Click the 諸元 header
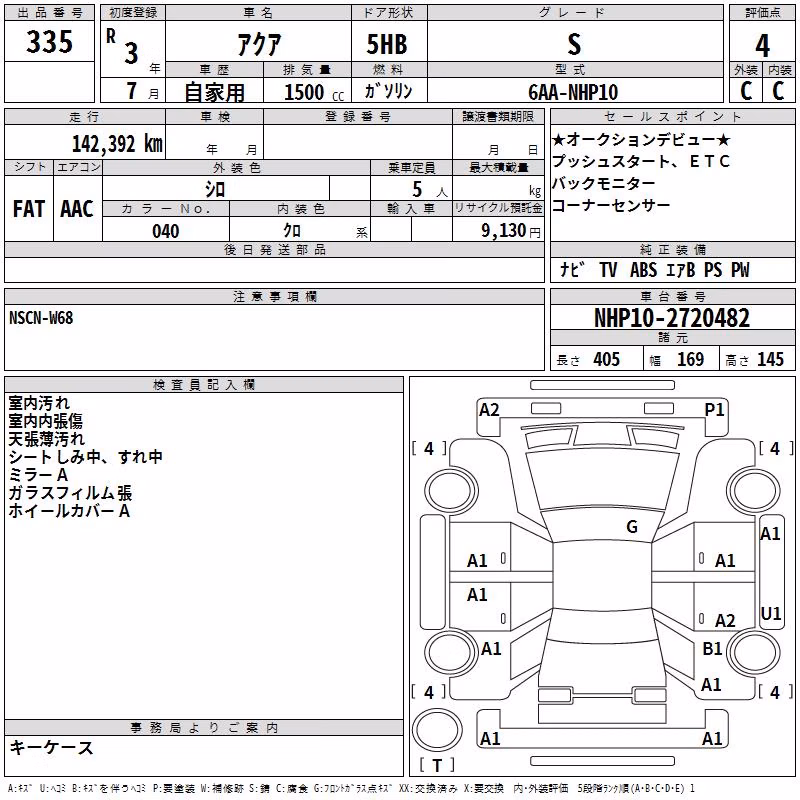800x800 pixels. [672, 337]
